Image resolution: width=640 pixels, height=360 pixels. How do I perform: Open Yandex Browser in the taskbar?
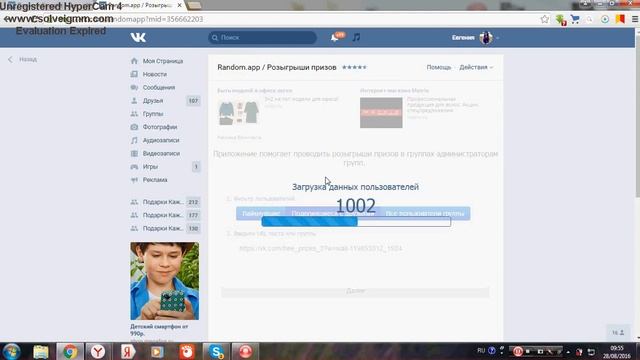click(98, 351)
